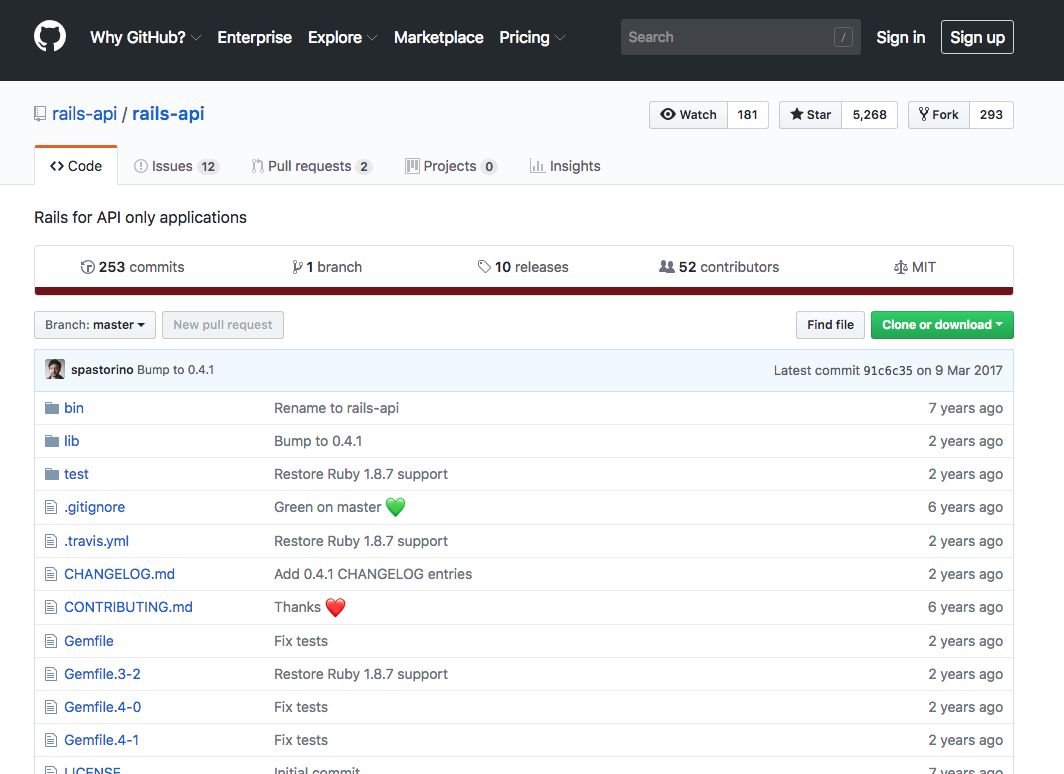Click the lib folder icon
The height and width of the screenshot is (774, 1064).
point(52,441)
